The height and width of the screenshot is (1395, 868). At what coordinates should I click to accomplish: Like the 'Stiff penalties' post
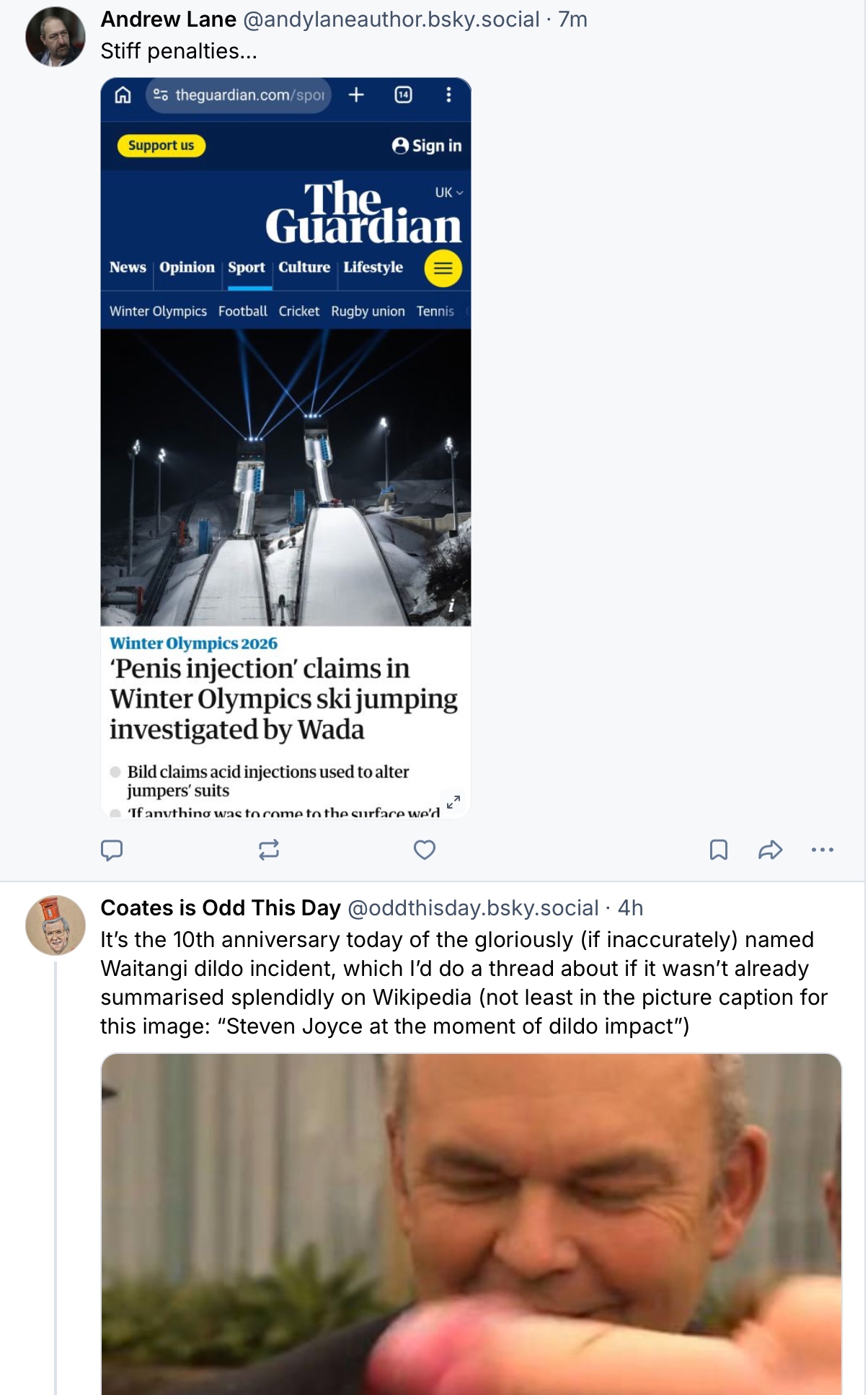[x=425, y=850]
